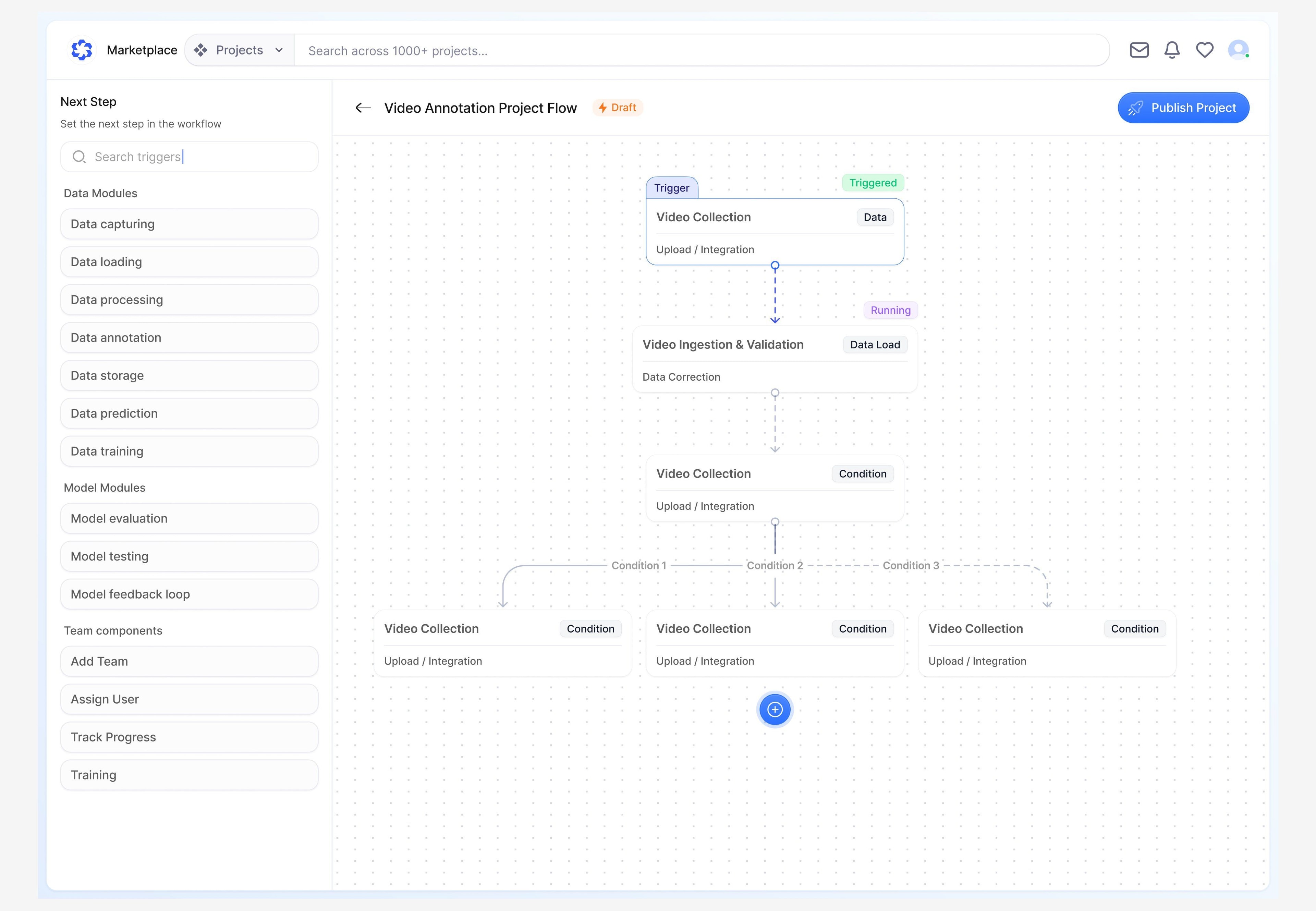1316x911 pixels.
Task: Click Model evaluation under Model Modules
Action: pos(189,518)
